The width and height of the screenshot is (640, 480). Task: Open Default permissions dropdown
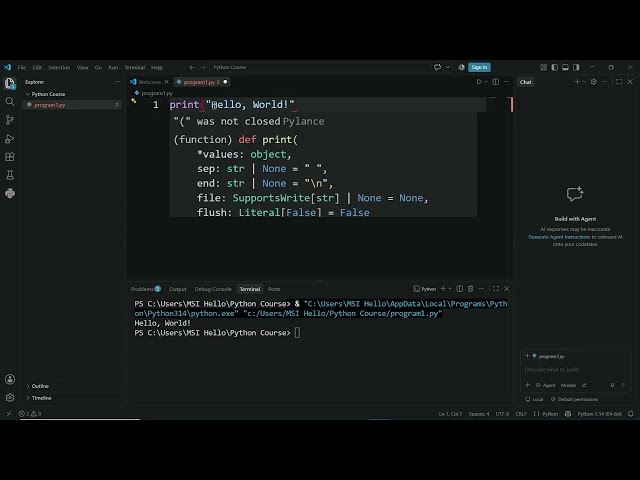pyautogui.click(x=574, y=399)
